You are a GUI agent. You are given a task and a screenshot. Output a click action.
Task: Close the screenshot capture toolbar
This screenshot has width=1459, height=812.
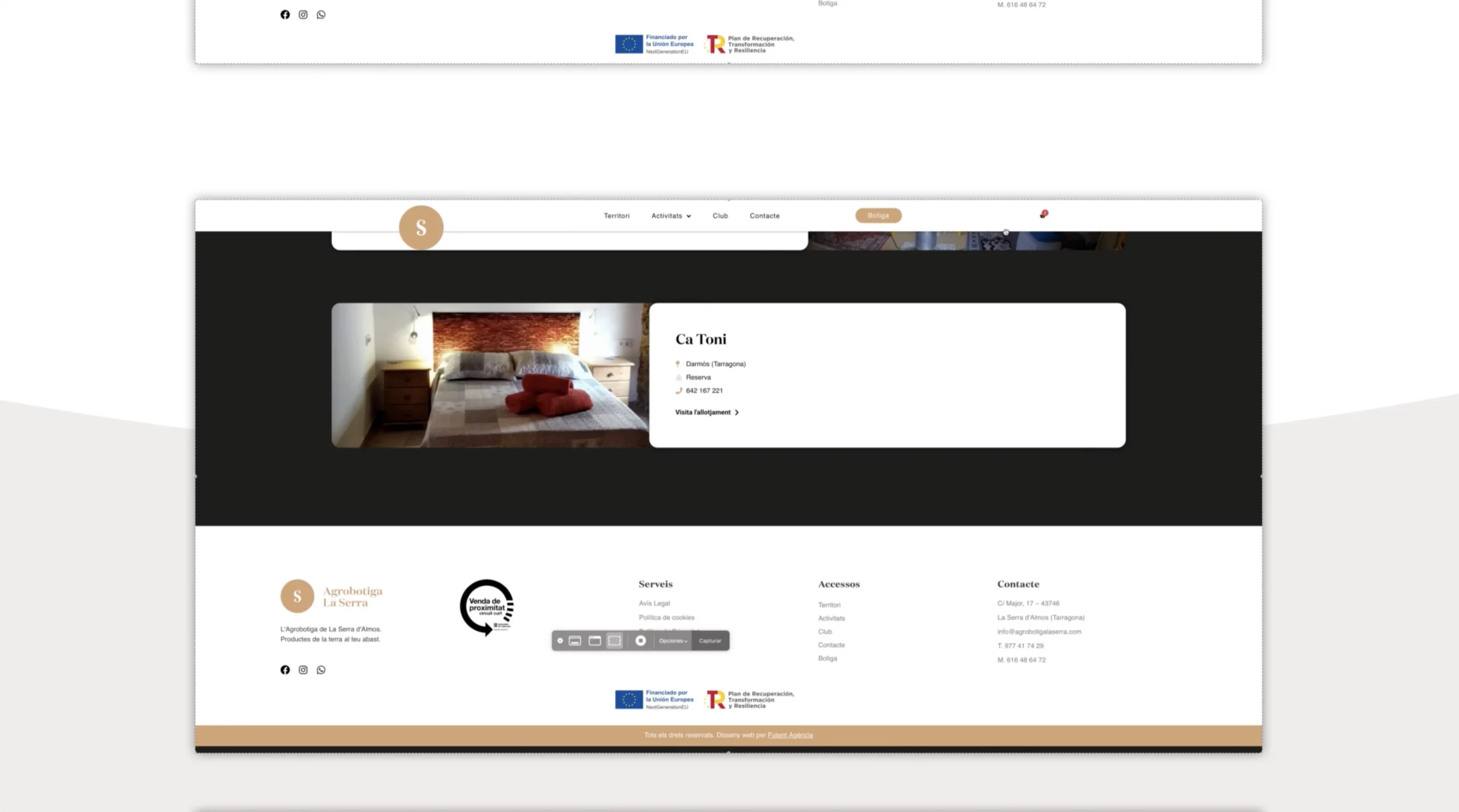click(x=560, y=640)
